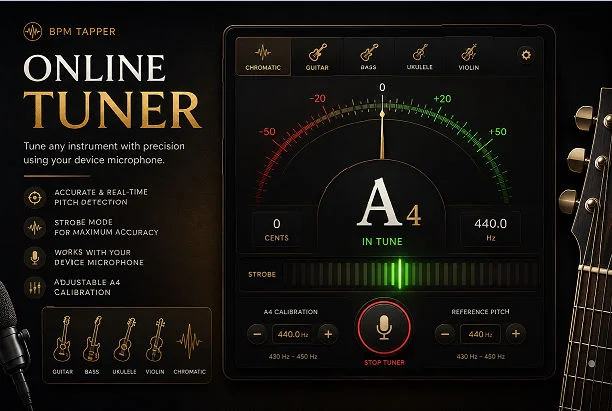Click the REFERENCE PITCH label
The width and height of the screenshot is (612, 411).
click(x=480, y=311)
